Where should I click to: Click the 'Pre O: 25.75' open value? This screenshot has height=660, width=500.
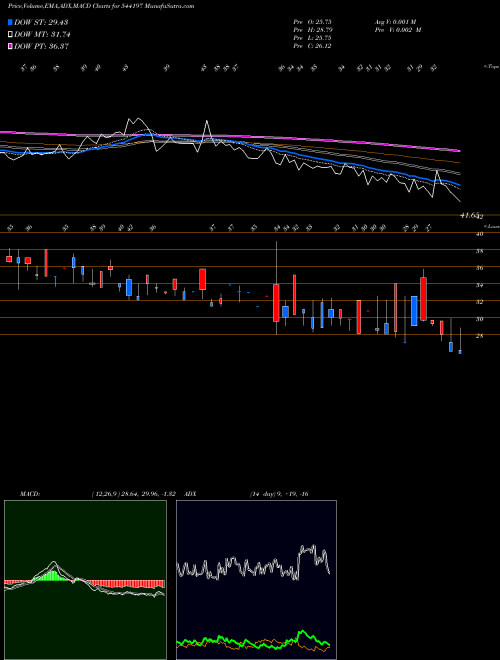pyautogui.click(x=312, y=22)
